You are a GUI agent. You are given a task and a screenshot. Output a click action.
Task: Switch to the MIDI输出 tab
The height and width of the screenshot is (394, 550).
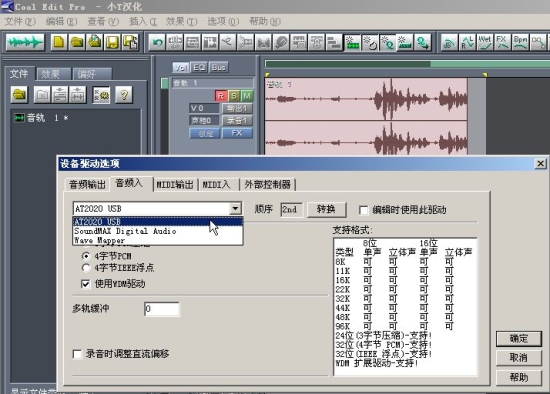pyautogui.click(x=175, y=185)
